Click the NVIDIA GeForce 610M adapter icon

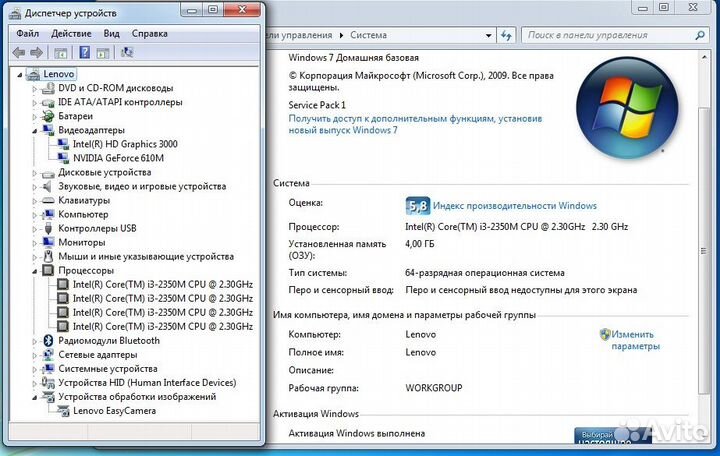[x=63, y=158]
